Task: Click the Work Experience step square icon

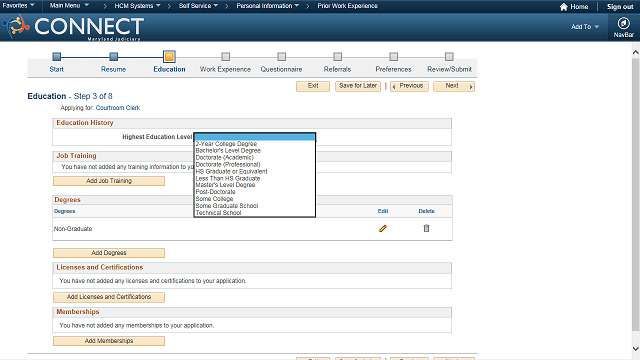Action: (x=225, y=56)
